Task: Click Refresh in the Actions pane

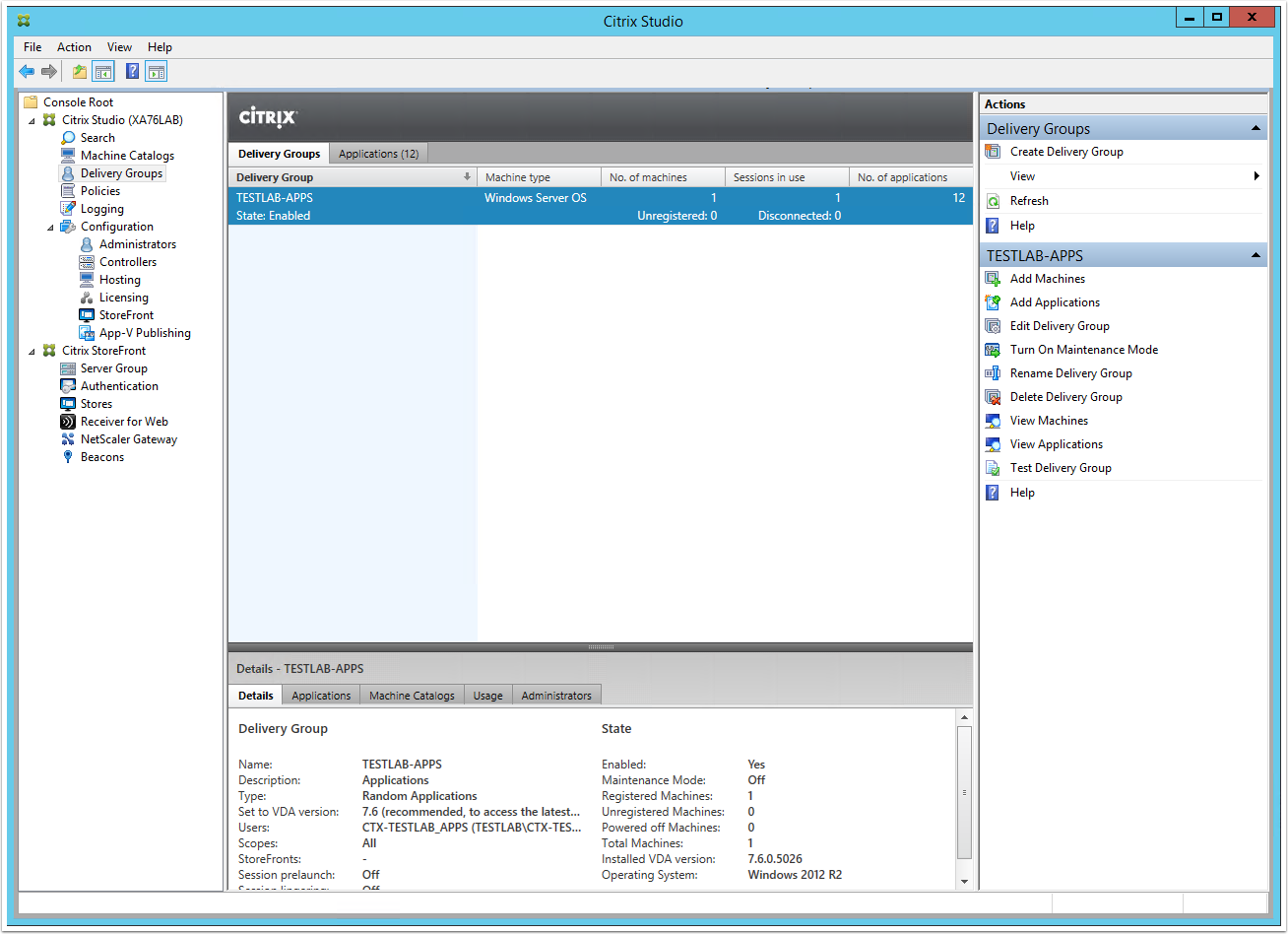Action: coord(1029,201)
